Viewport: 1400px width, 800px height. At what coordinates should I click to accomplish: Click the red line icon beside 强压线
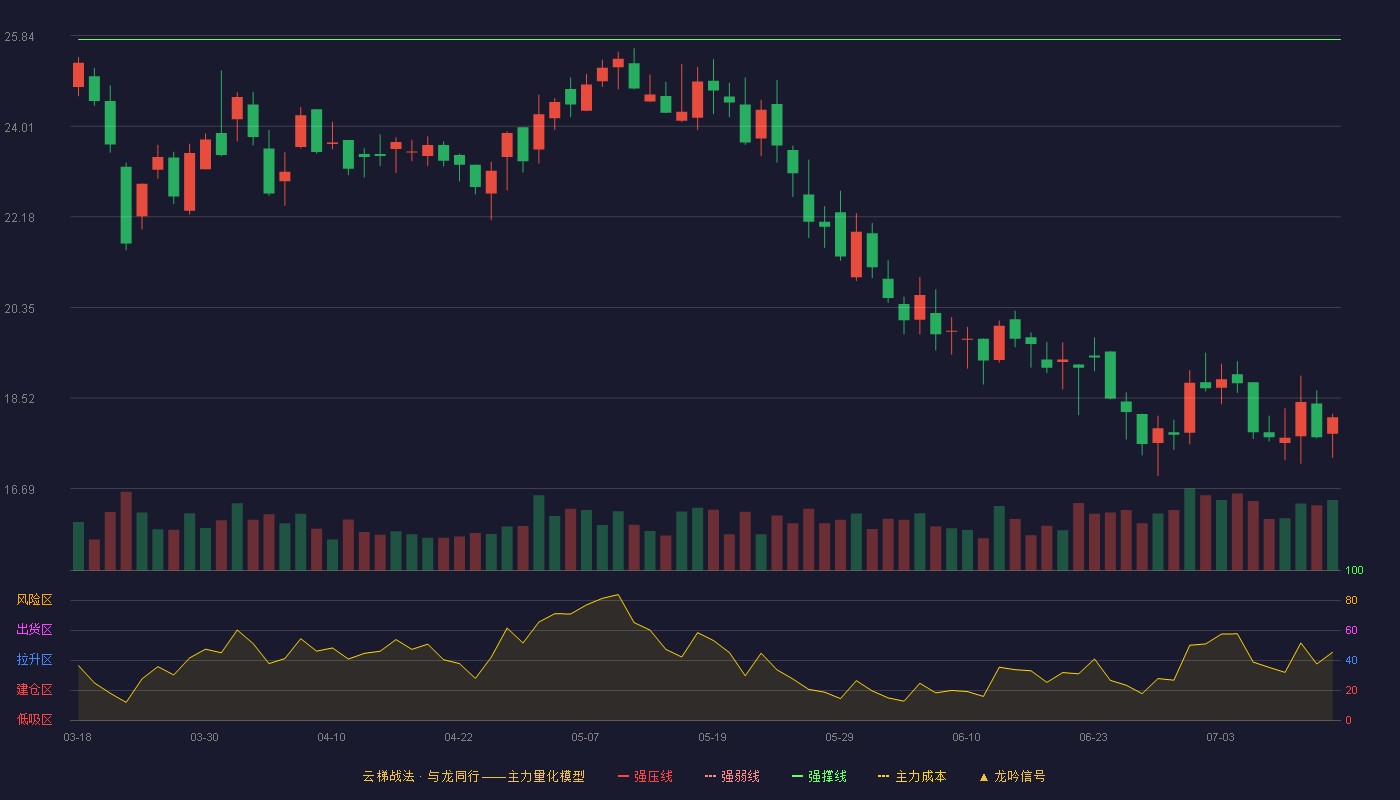pos(623,776)
